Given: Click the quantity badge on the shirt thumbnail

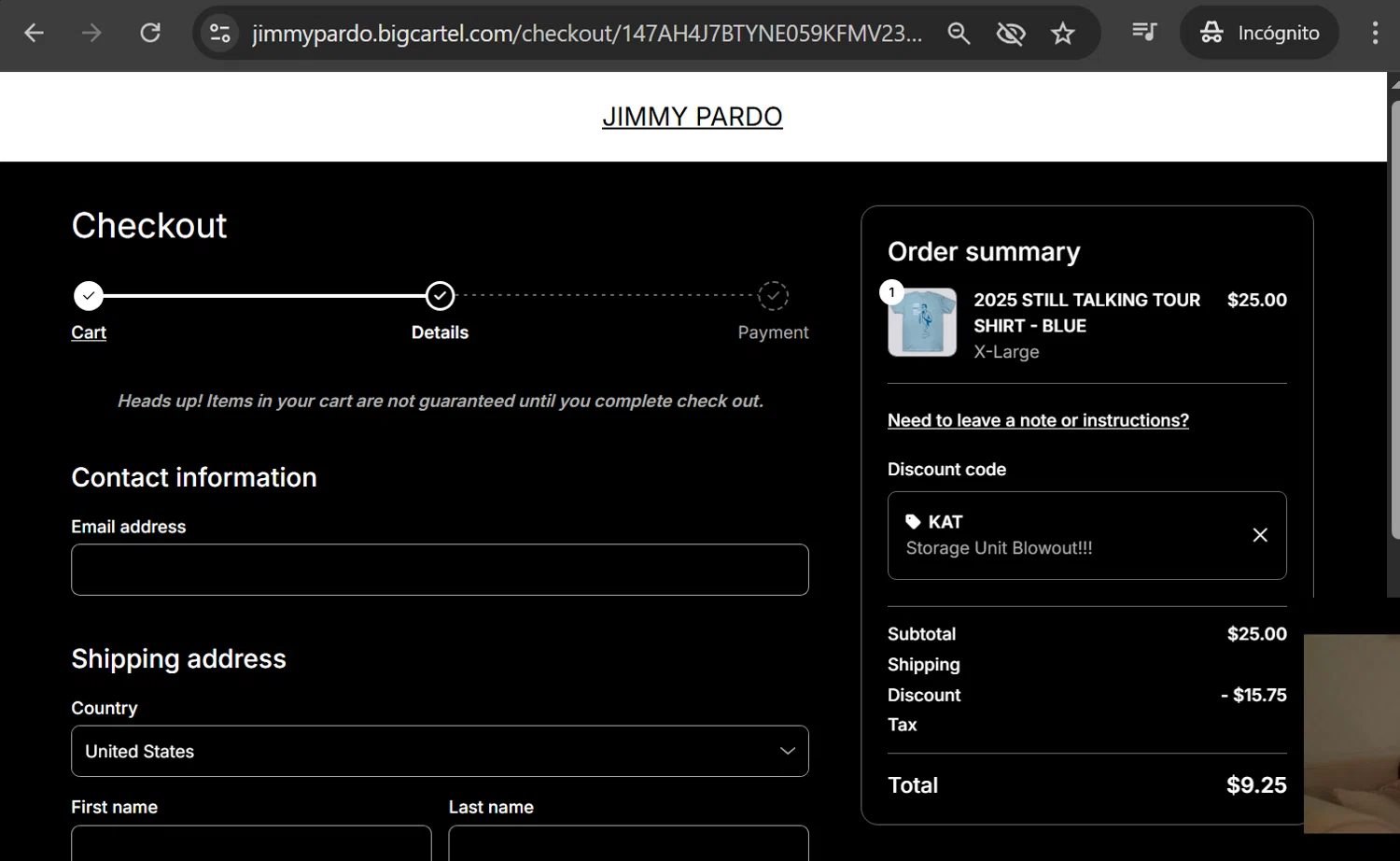Looking at the screenshot, I should (891, 292).
